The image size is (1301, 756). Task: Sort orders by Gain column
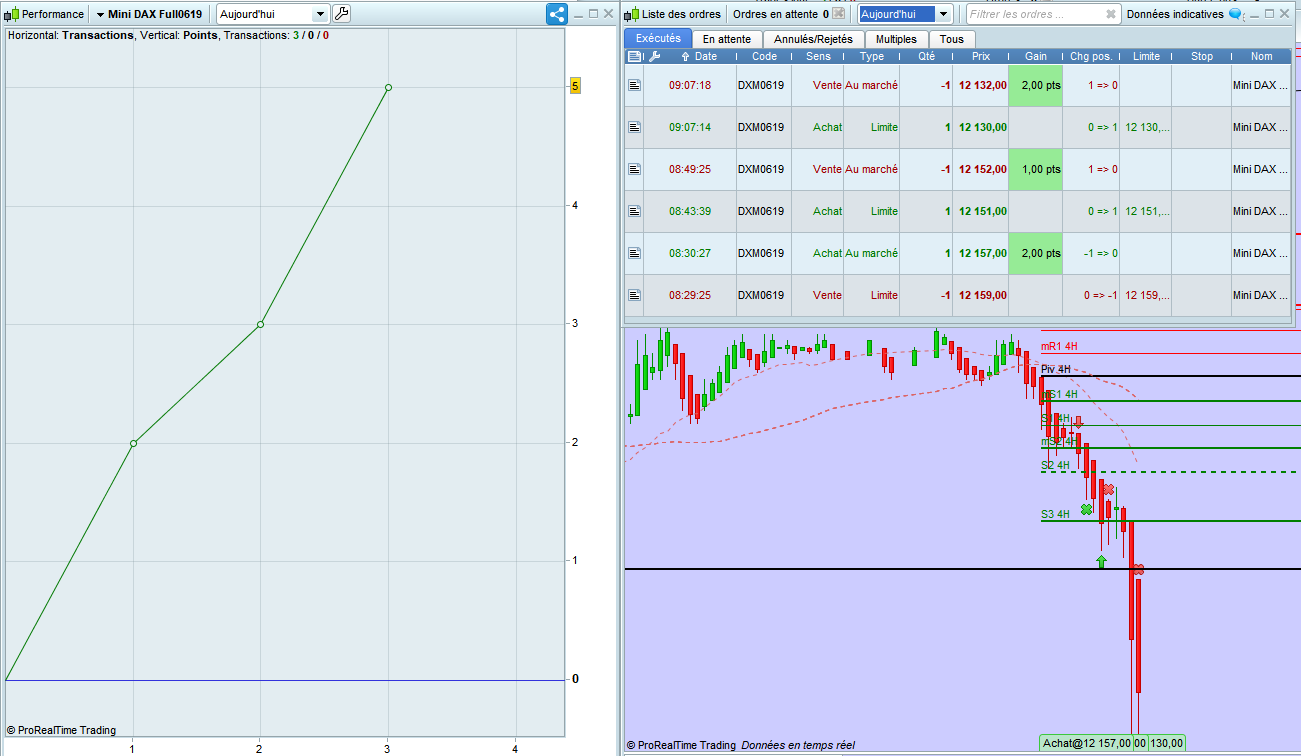(x=1036, y=57)
